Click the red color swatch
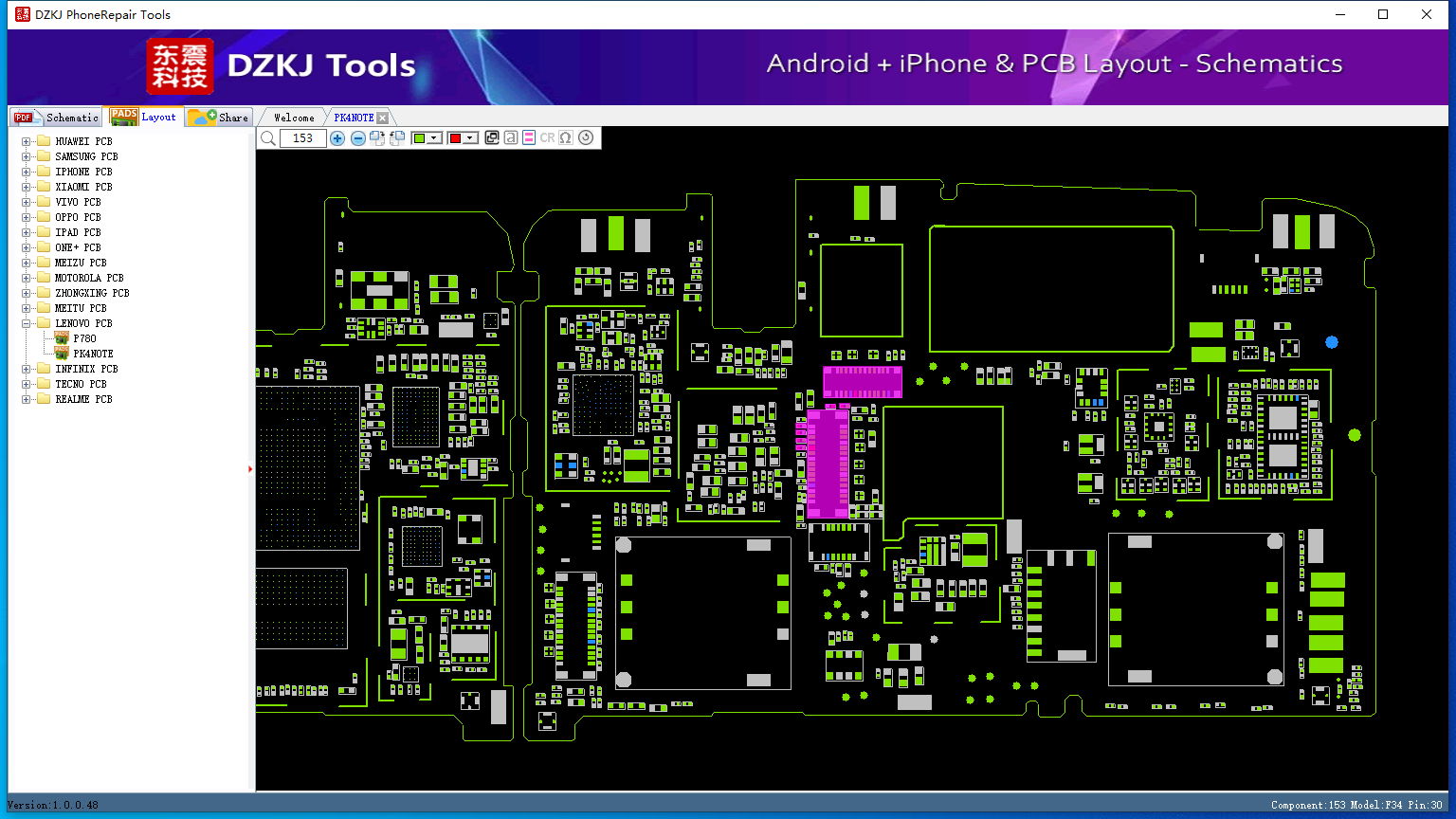 [455, 138]
